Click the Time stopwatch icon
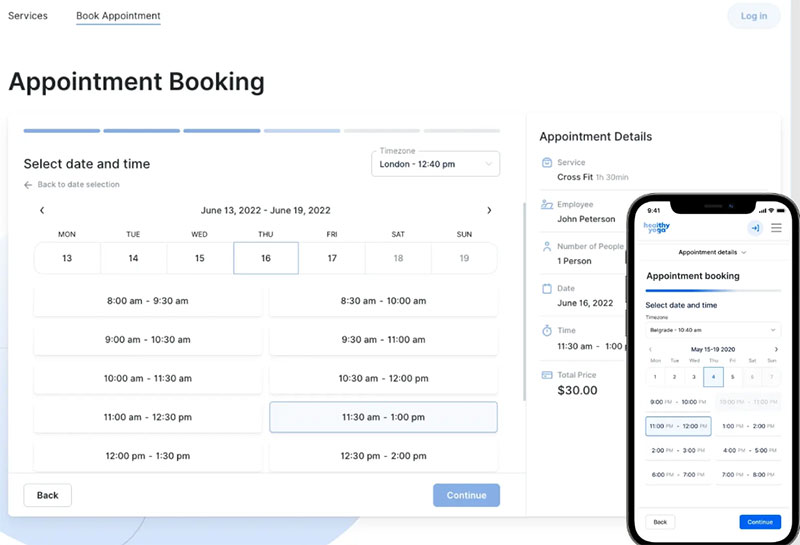The image size is (800, 545). [x=546, y=331]
